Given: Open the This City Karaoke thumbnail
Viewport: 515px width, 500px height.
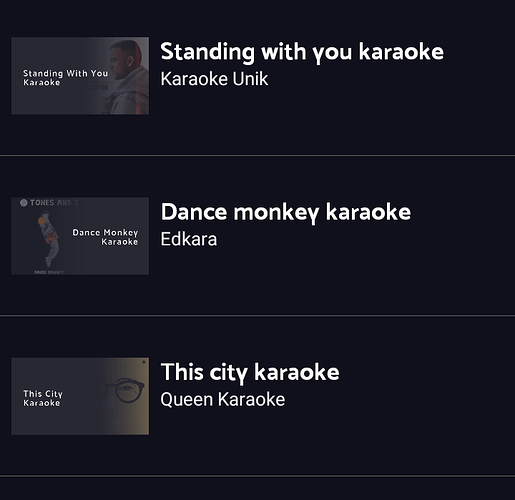Looking at the screenshot, I should pyautogui.click(x=80, y=396).
